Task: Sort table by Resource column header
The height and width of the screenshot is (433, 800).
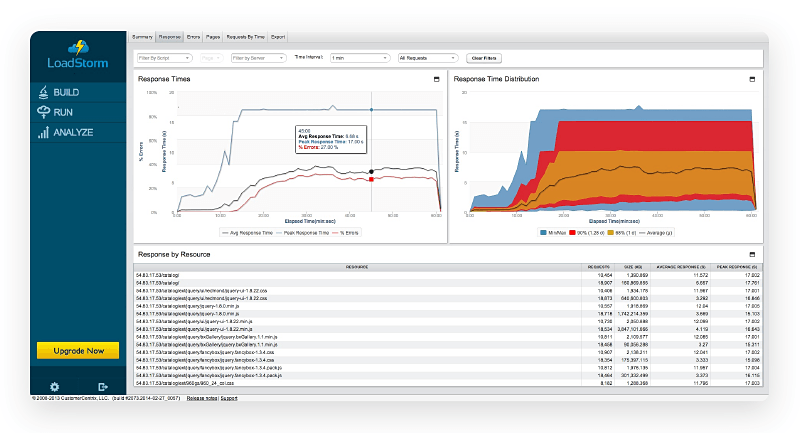Action: (357, 267)
